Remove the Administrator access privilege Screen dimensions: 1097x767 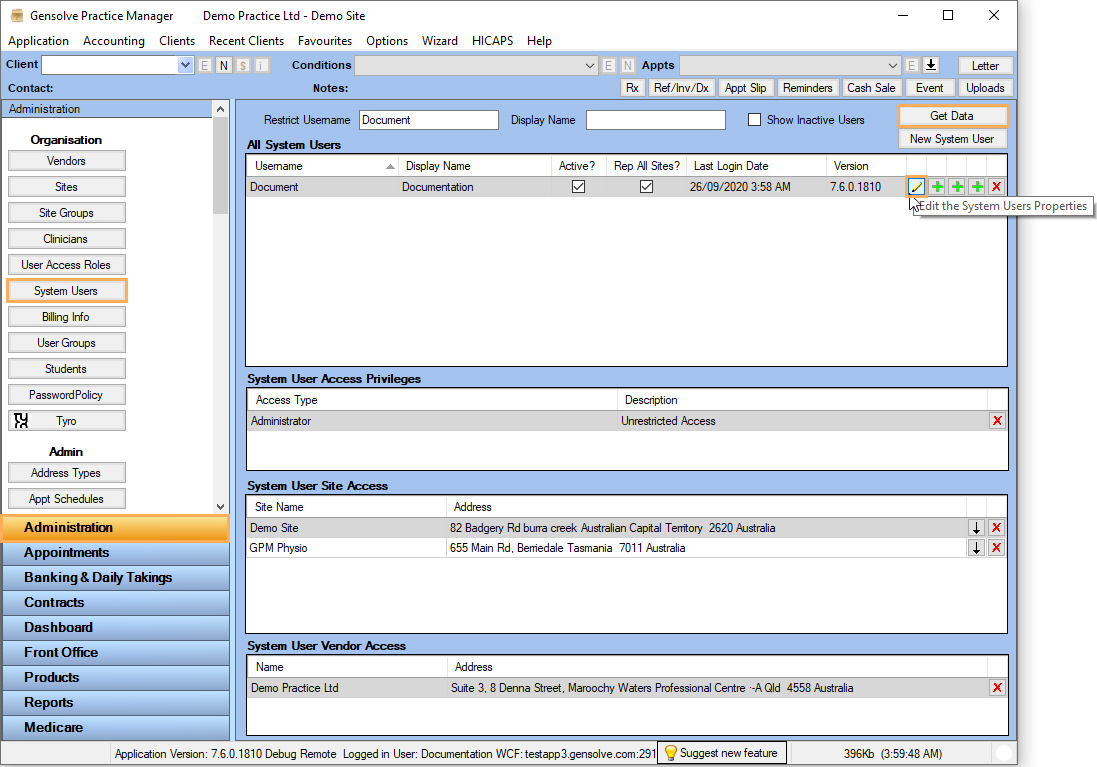coord(996,421)
